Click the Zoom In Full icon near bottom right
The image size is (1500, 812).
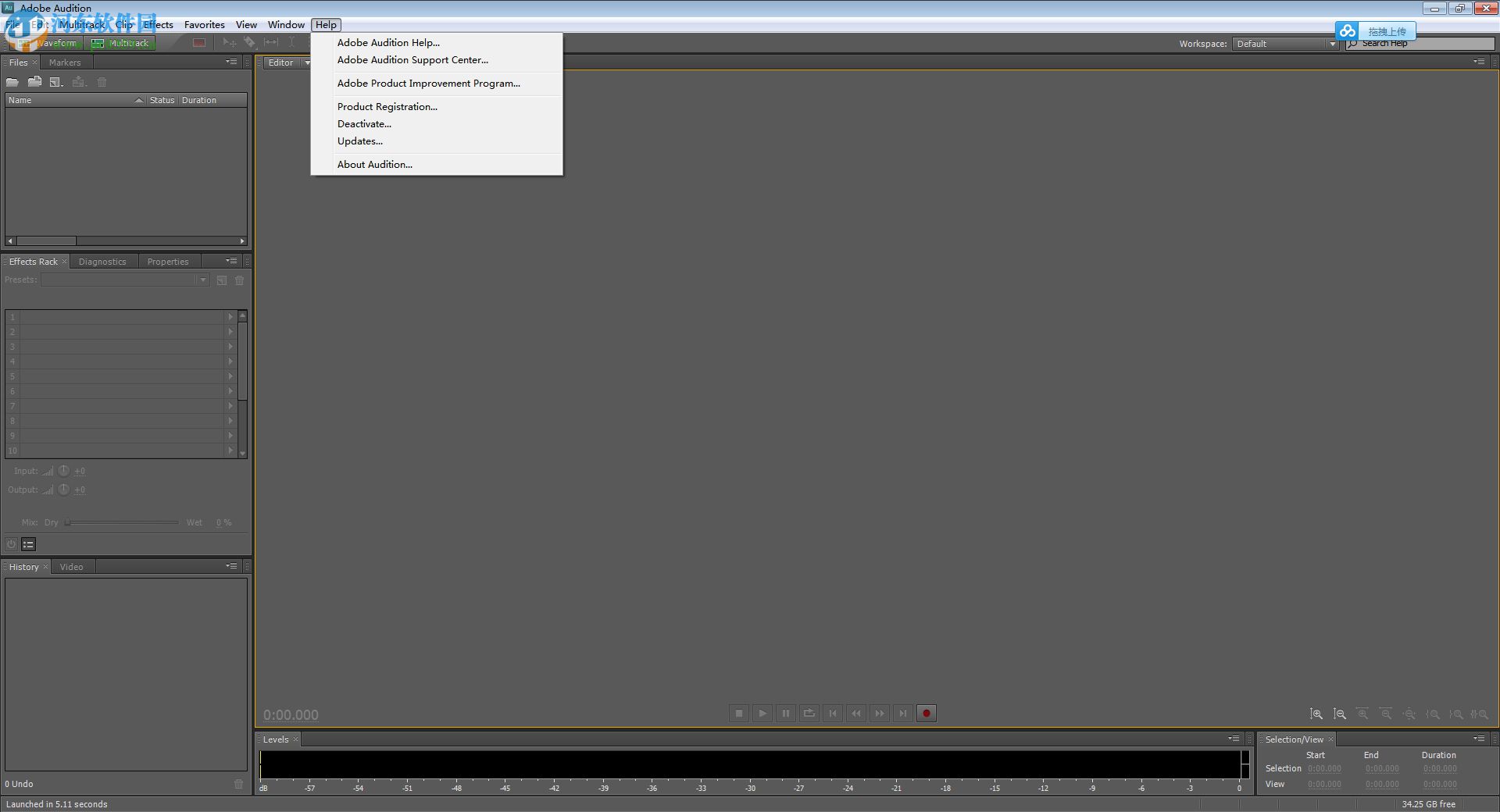1362,714
